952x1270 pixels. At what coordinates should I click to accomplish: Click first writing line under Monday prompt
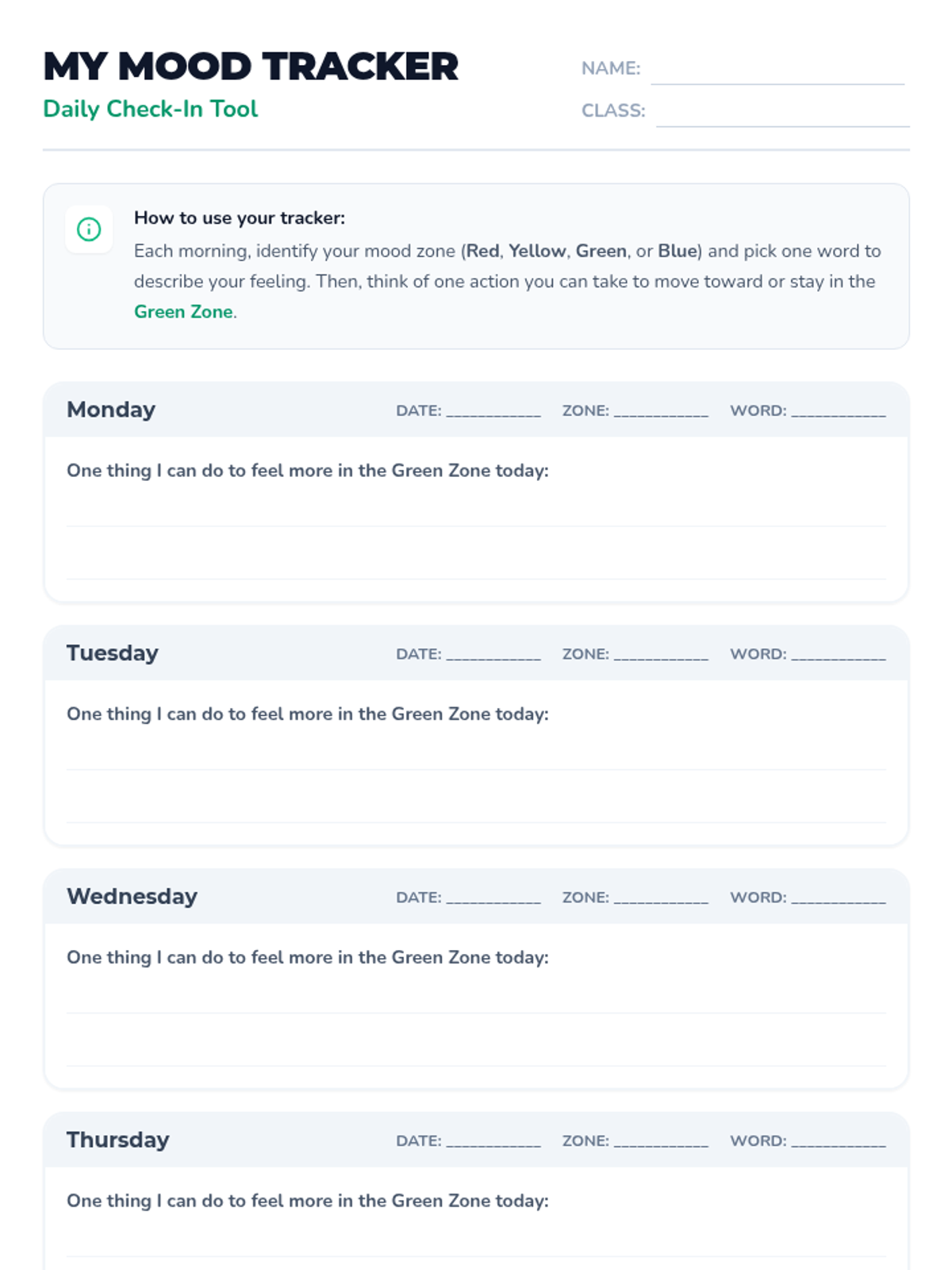click(x=476, y=516)
